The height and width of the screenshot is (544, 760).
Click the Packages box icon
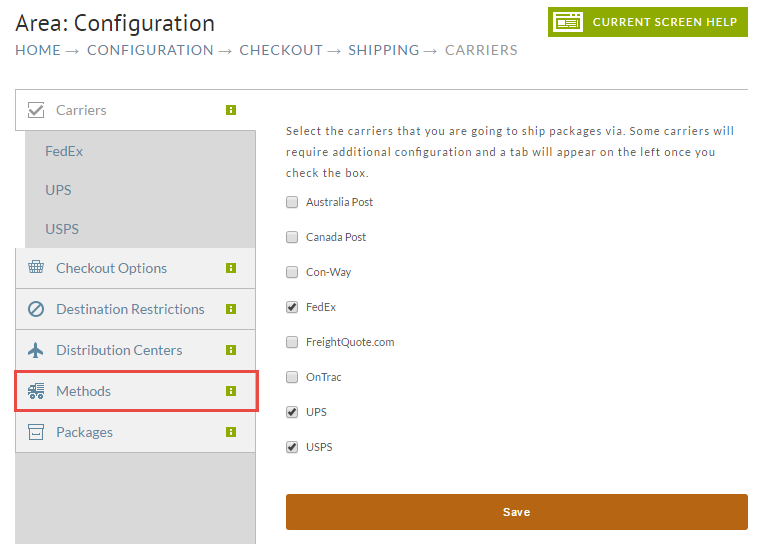pyautogui.click(x=36, y=432)
